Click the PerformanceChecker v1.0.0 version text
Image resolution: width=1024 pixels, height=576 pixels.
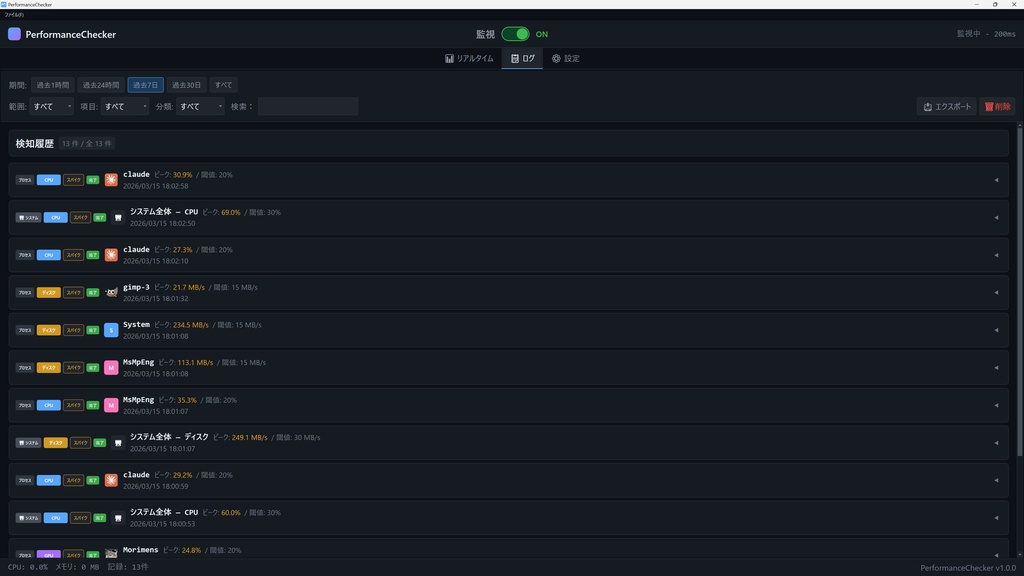(968, 568)
